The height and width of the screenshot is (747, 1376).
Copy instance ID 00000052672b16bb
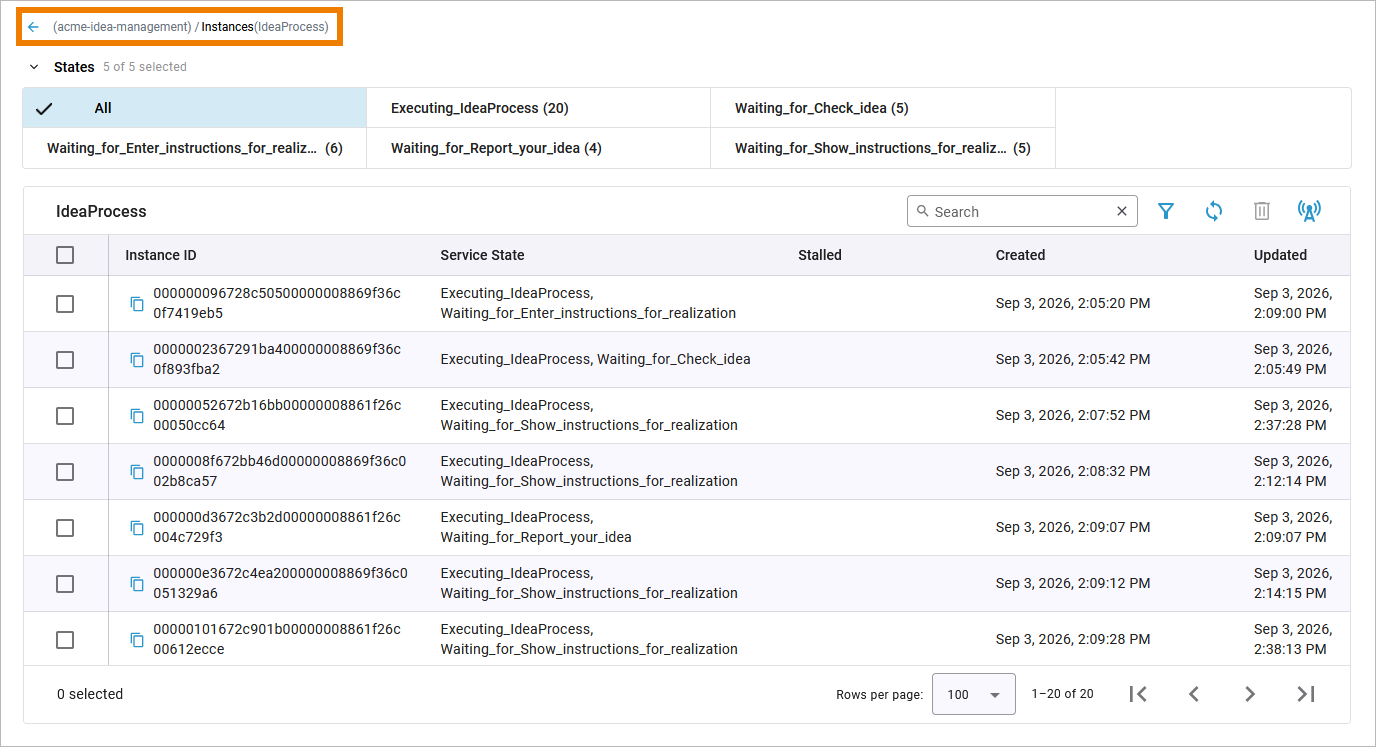[138, 415]
